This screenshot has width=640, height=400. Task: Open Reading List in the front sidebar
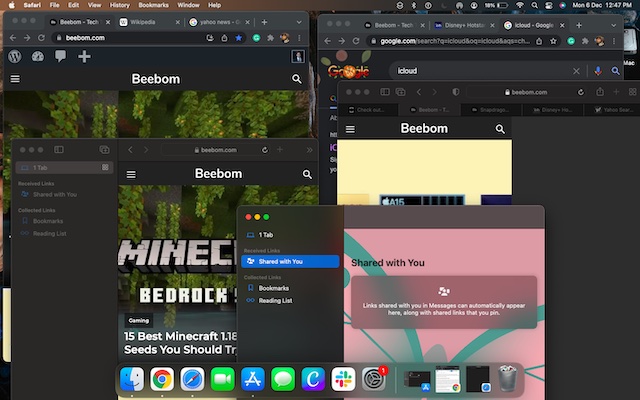tap(275, 300)
